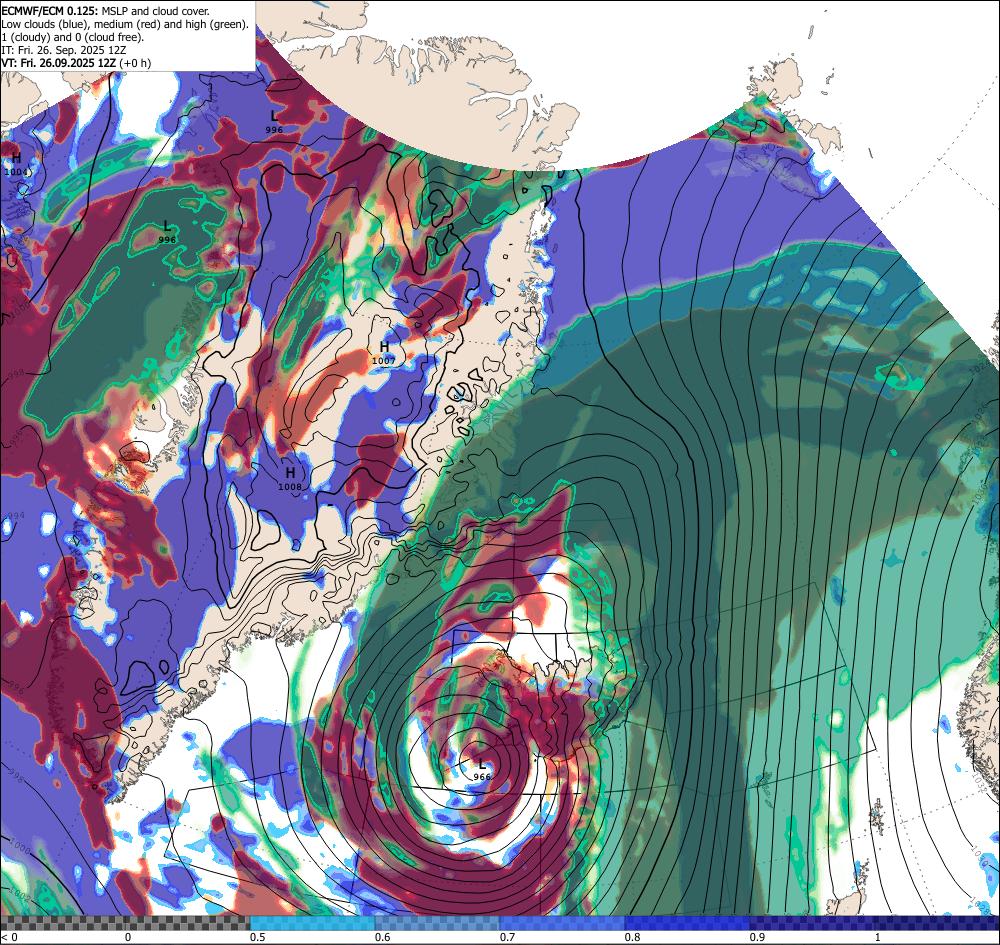The height and width of the screenshot is (945, 1000).
Task: Click the 'Low clouds (blue), medium (red)' legend line
Action: [x=125, y=24]
